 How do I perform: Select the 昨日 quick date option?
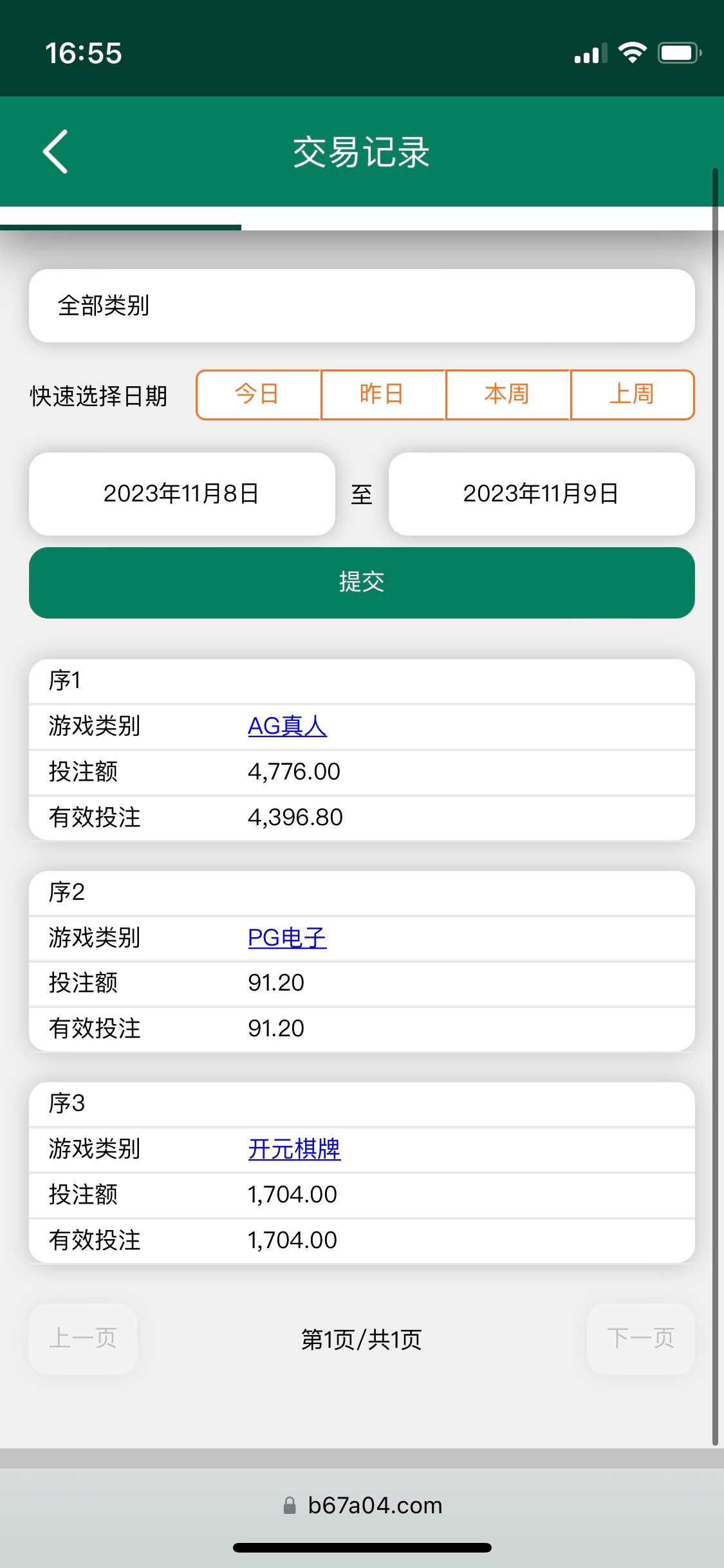click(382, 395)
